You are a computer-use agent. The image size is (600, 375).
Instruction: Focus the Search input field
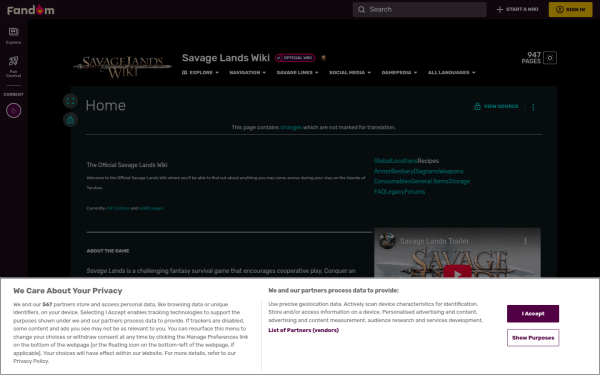(x=419, y=10)
